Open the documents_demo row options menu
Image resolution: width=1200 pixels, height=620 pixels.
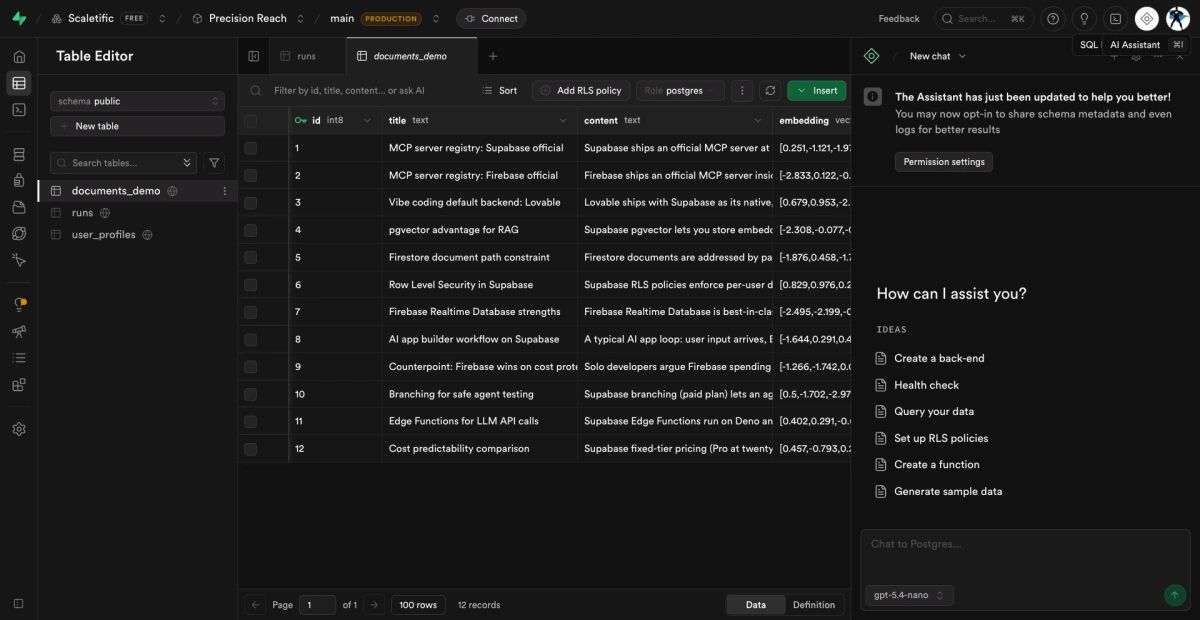click(224, 190)
